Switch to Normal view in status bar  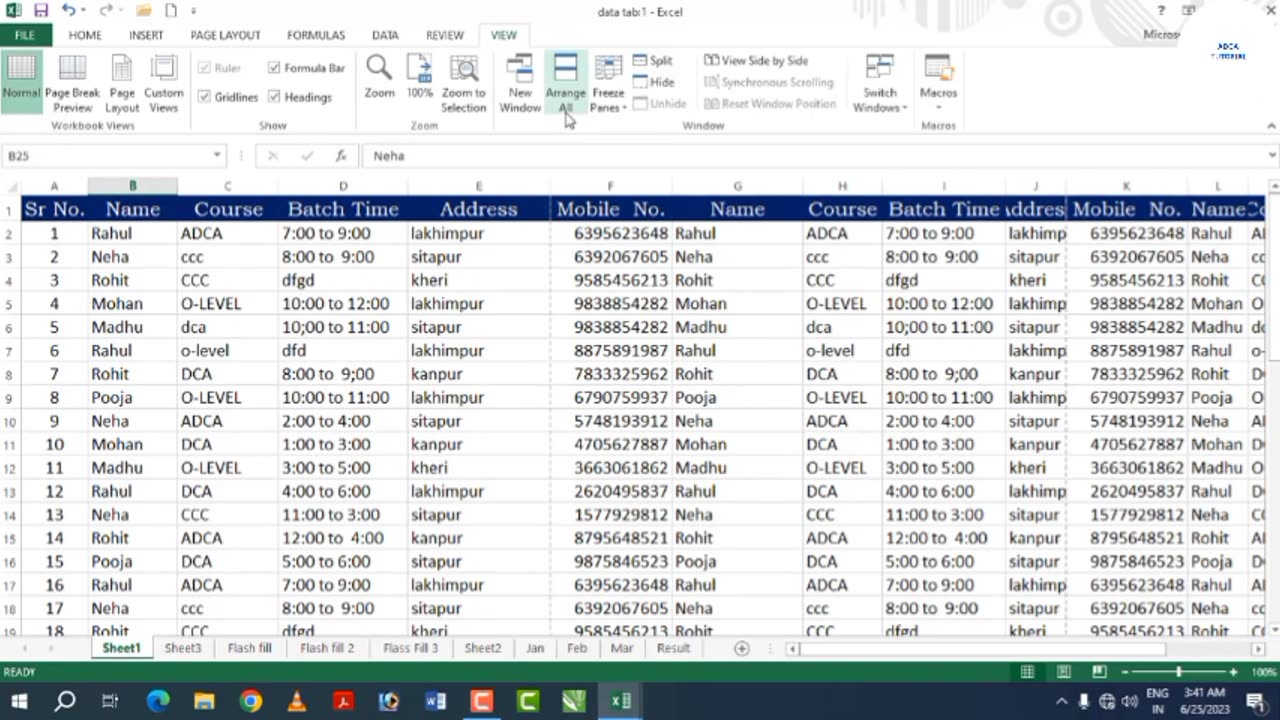1027,672
